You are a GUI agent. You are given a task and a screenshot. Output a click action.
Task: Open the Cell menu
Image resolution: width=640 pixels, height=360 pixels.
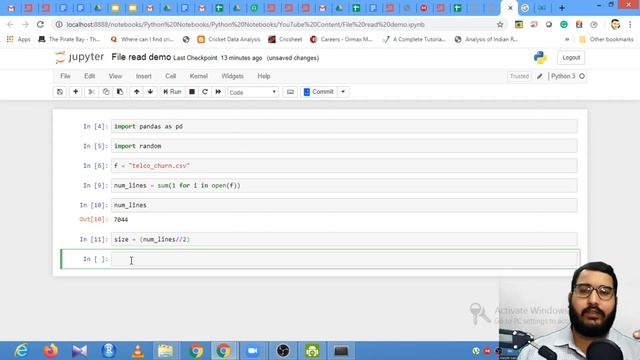tap(170, 76)
